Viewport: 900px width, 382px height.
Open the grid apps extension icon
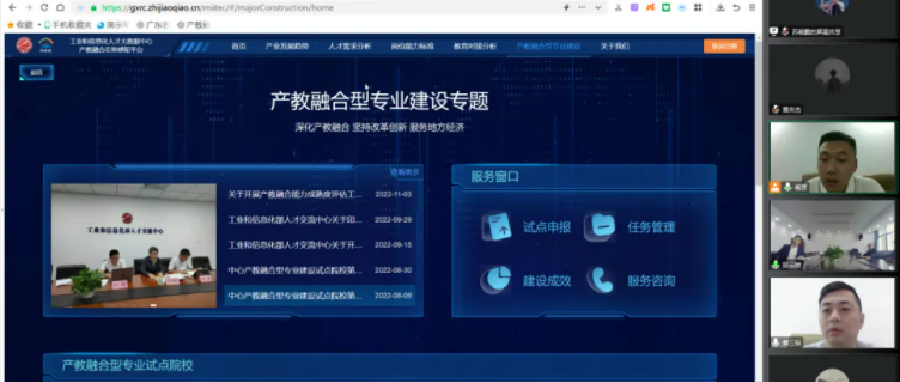coord(698,8)
